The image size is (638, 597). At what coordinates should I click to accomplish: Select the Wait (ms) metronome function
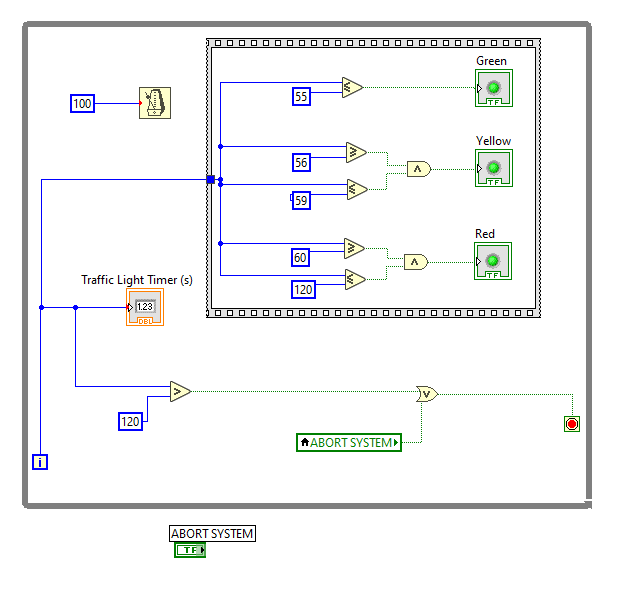point(155,103)
